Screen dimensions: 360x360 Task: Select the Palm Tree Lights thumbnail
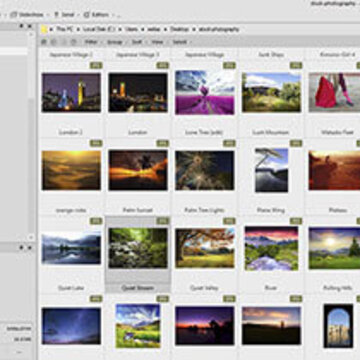point(205,170)
